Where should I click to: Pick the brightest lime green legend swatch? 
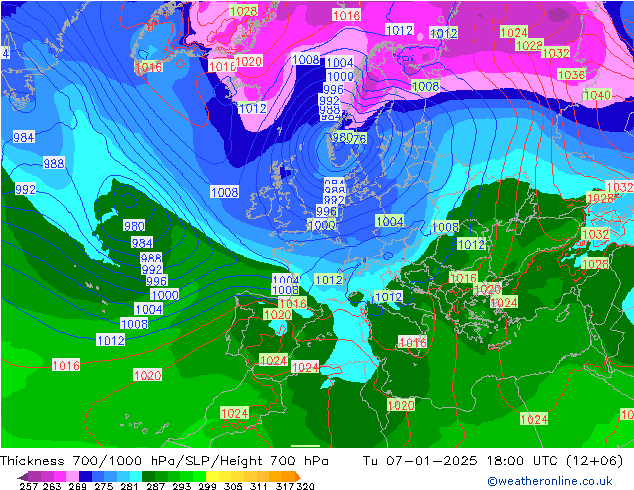(200, 476)
